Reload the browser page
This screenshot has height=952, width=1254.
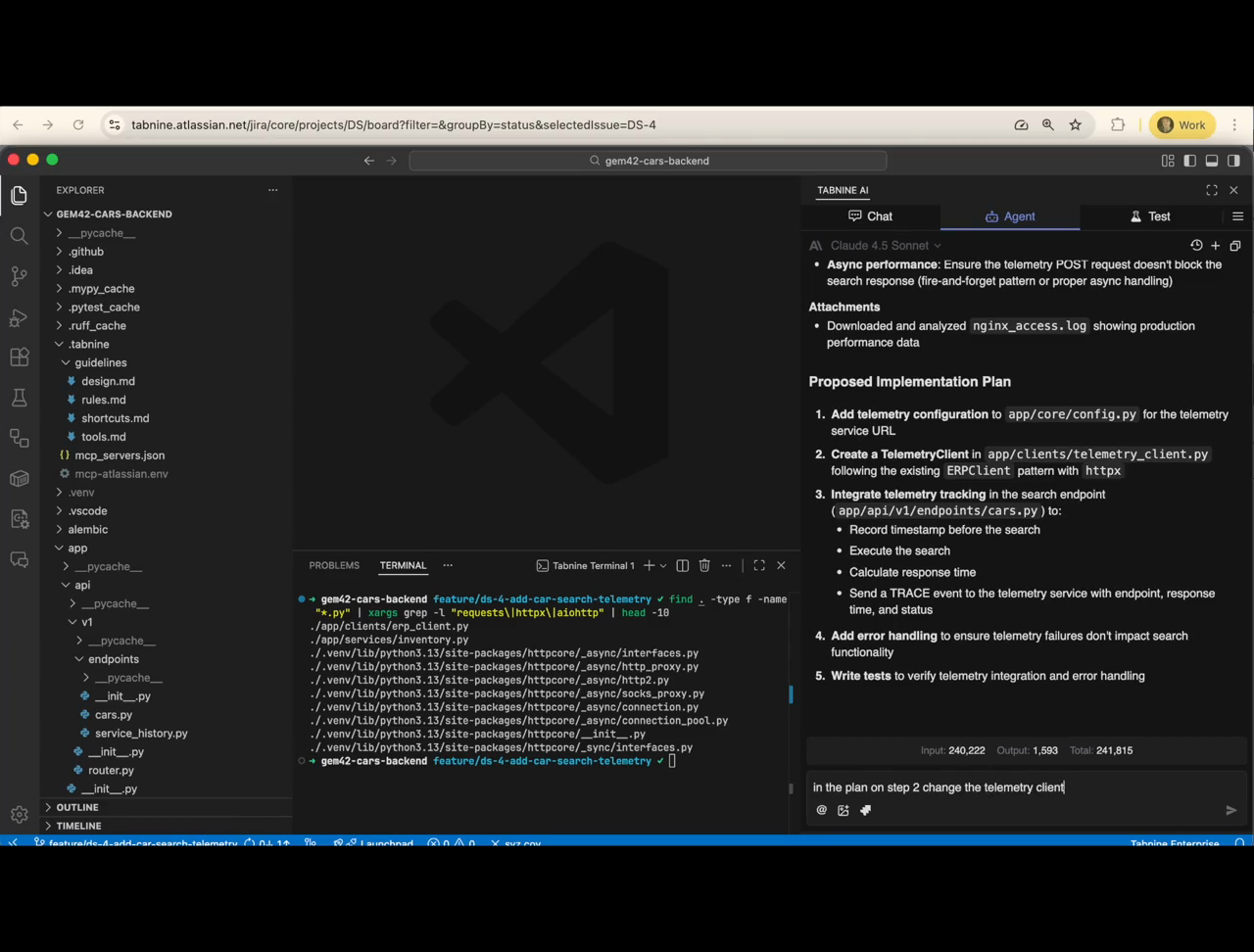point(78,125)
